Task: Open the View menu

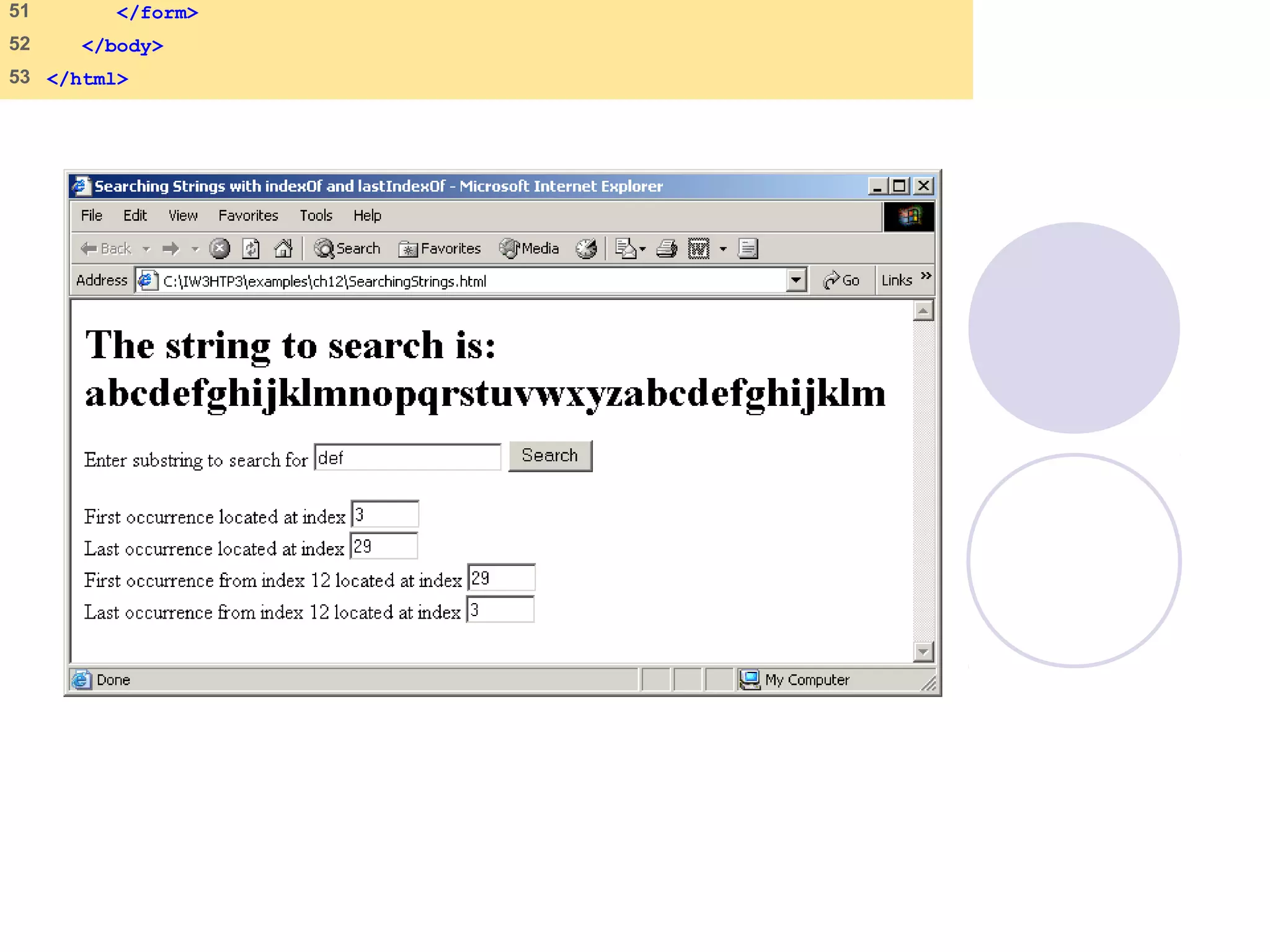Action: 183,216
